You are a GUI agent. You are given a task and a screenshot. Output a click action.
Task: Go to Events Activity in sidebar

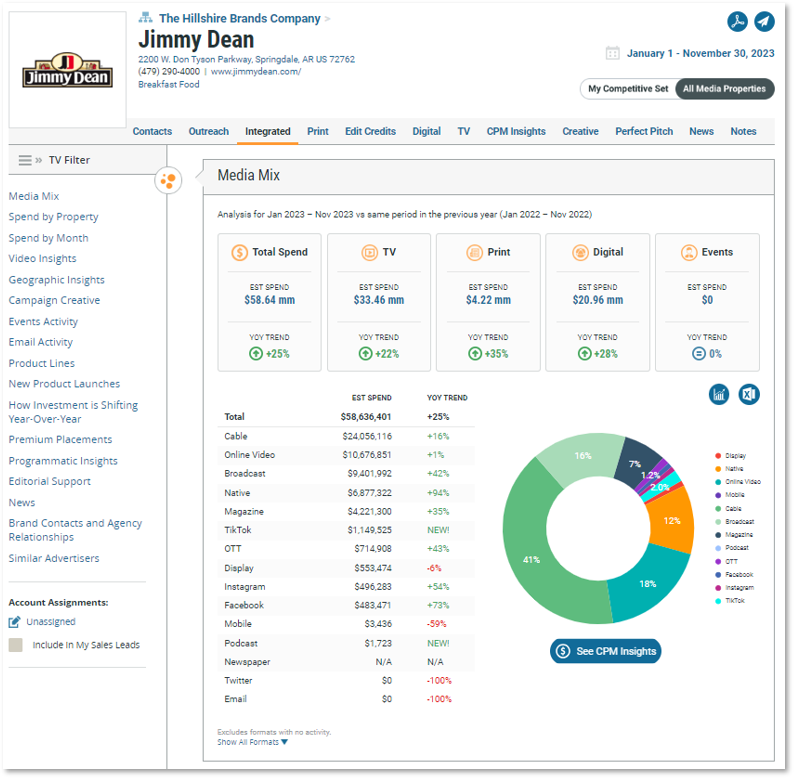[43, 322]
